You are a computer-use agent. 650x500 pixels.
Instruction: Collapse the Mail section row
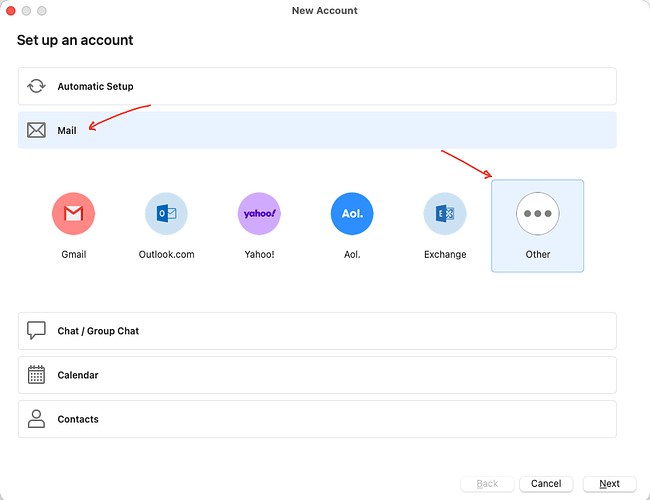coord(317,130)
